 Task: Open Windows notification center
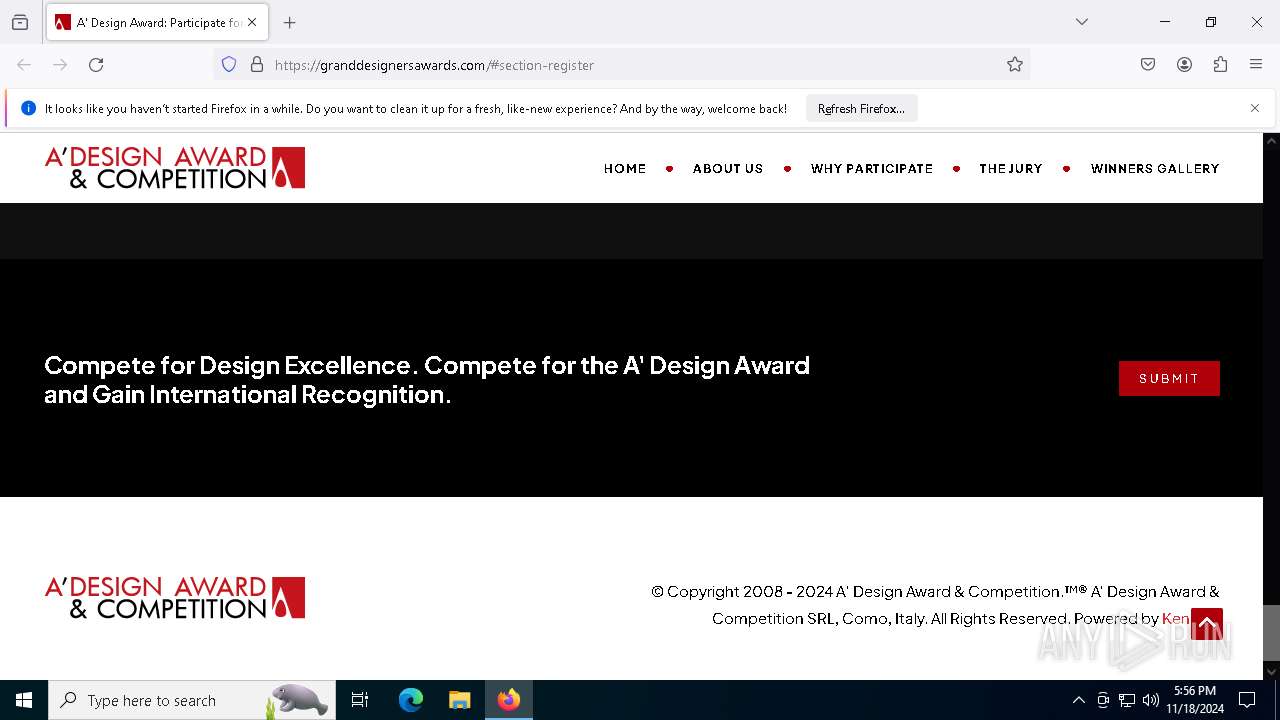pyautogui.click(x=1247, y=700)
